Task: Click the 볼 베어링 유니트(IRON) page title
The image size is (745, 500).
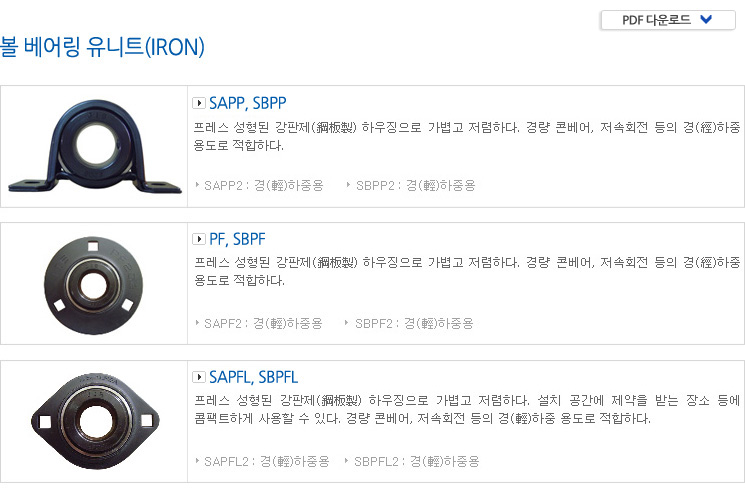Action: pyautogui.click(x=102, y=47)
